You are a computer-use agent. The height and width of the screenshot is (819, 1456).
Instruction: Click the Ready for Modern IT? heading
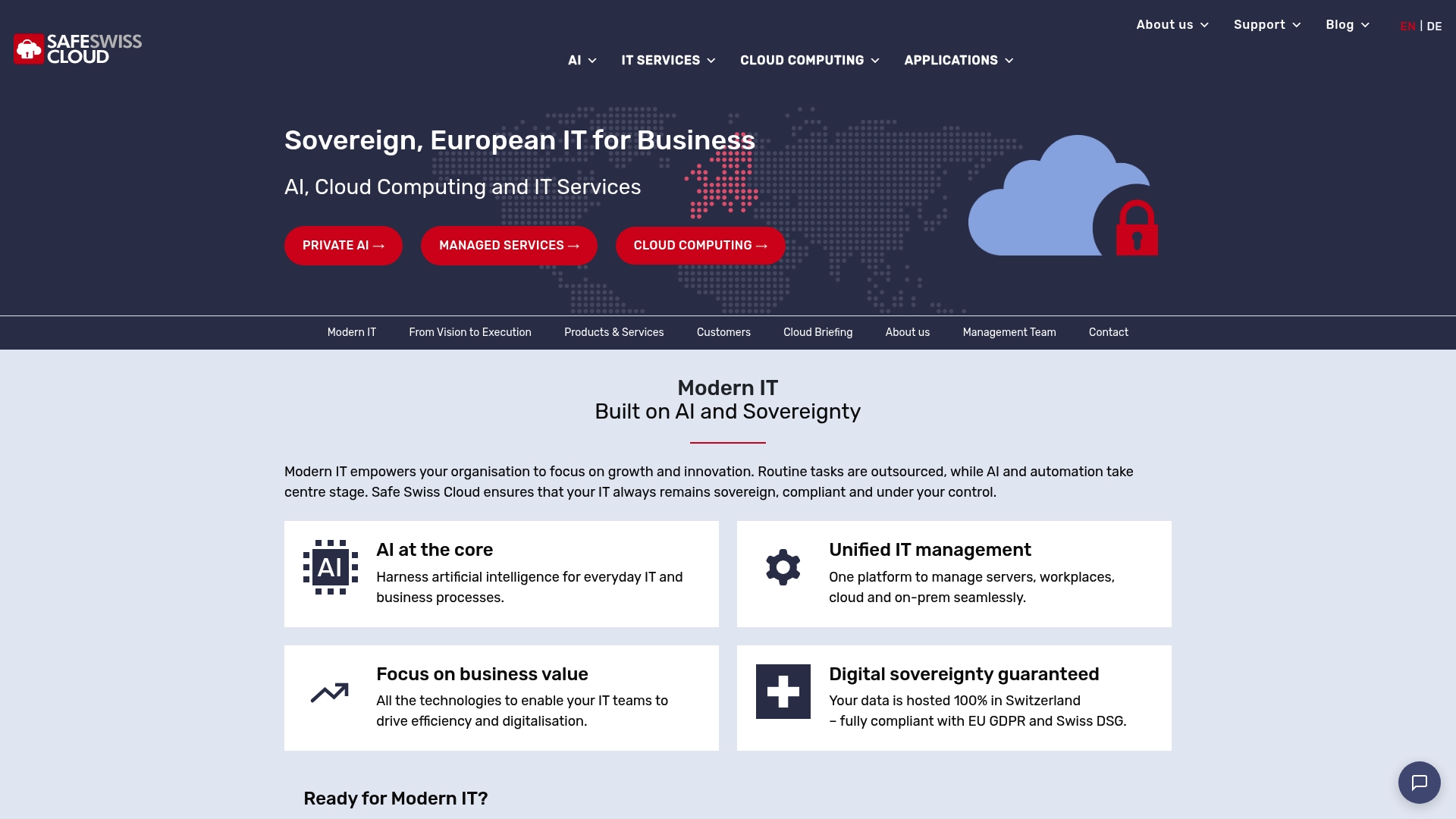tap(396, 799)
